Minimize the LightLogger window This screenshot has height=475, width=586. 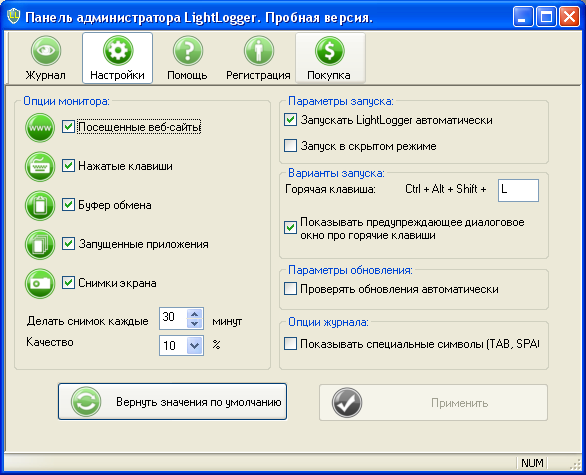click(x=523, y=17)
